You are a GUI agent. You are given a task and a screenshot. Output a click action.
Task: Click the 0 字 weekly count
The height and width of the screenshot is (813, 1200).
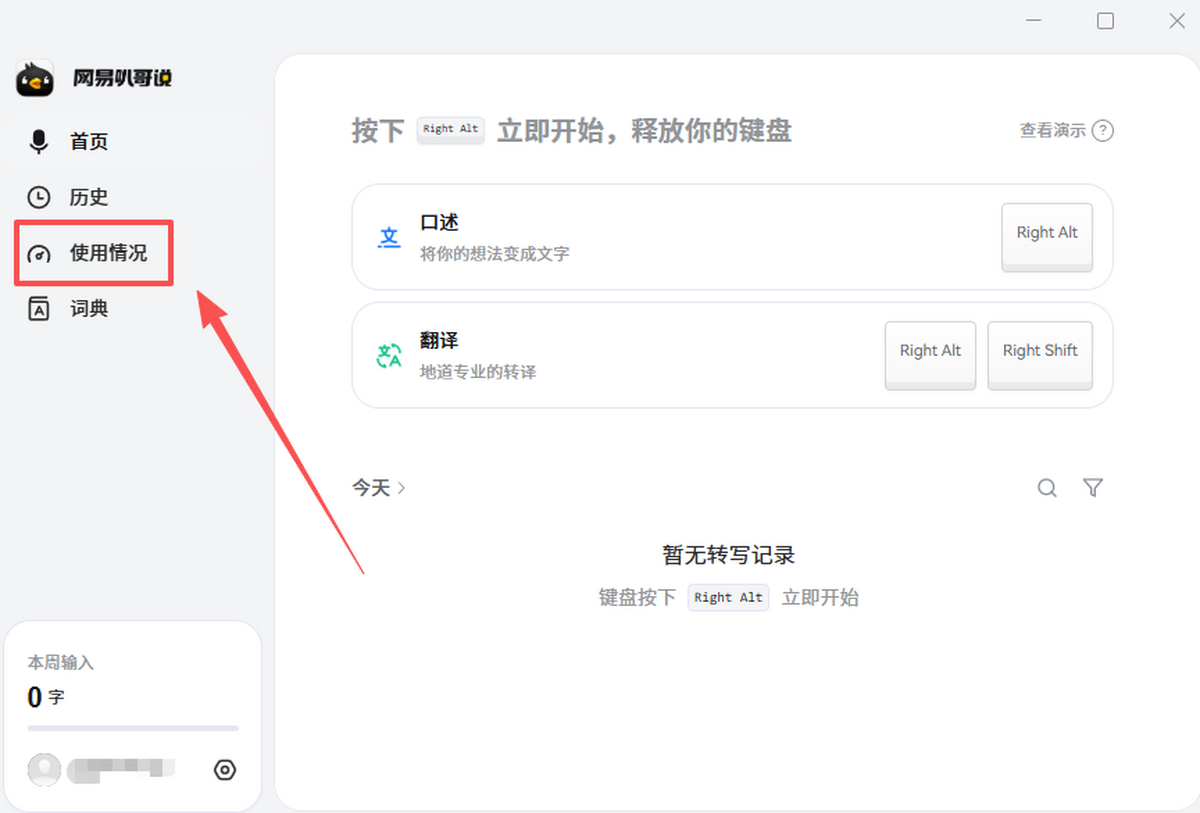tap(46, 697)
